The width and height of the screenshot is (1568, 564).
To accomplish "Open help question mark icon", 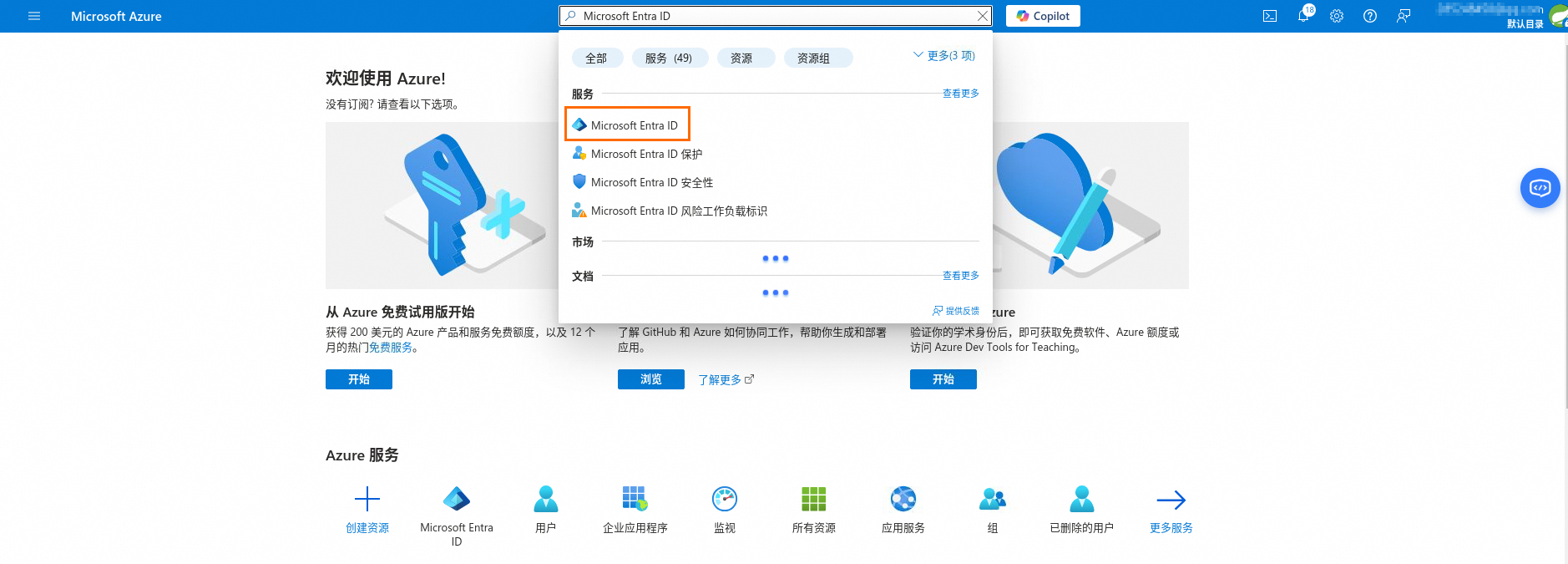I will point(1370,16).
